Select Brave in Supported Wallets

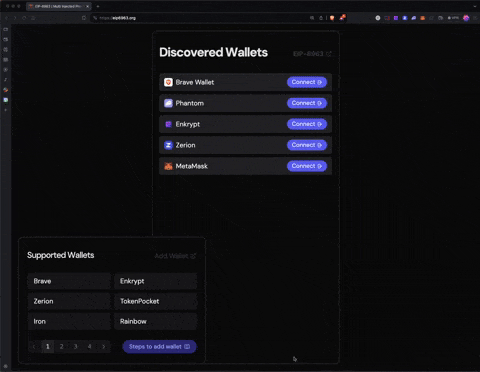pyautogui.click(x=69, y=281)
